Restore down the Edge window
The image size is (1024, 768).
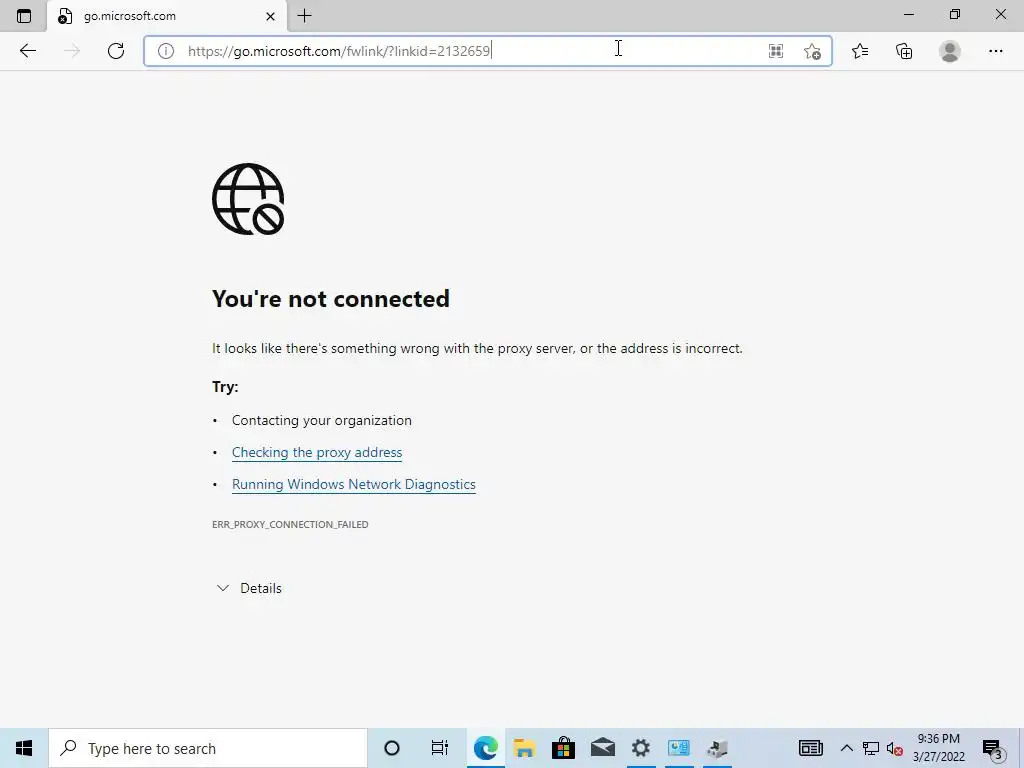[955, 14]
